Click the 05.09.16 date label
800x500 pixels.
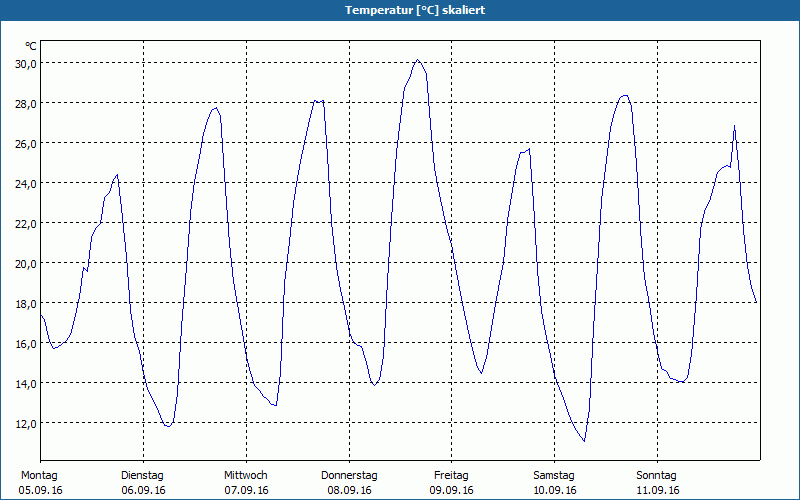pos(39,490)
